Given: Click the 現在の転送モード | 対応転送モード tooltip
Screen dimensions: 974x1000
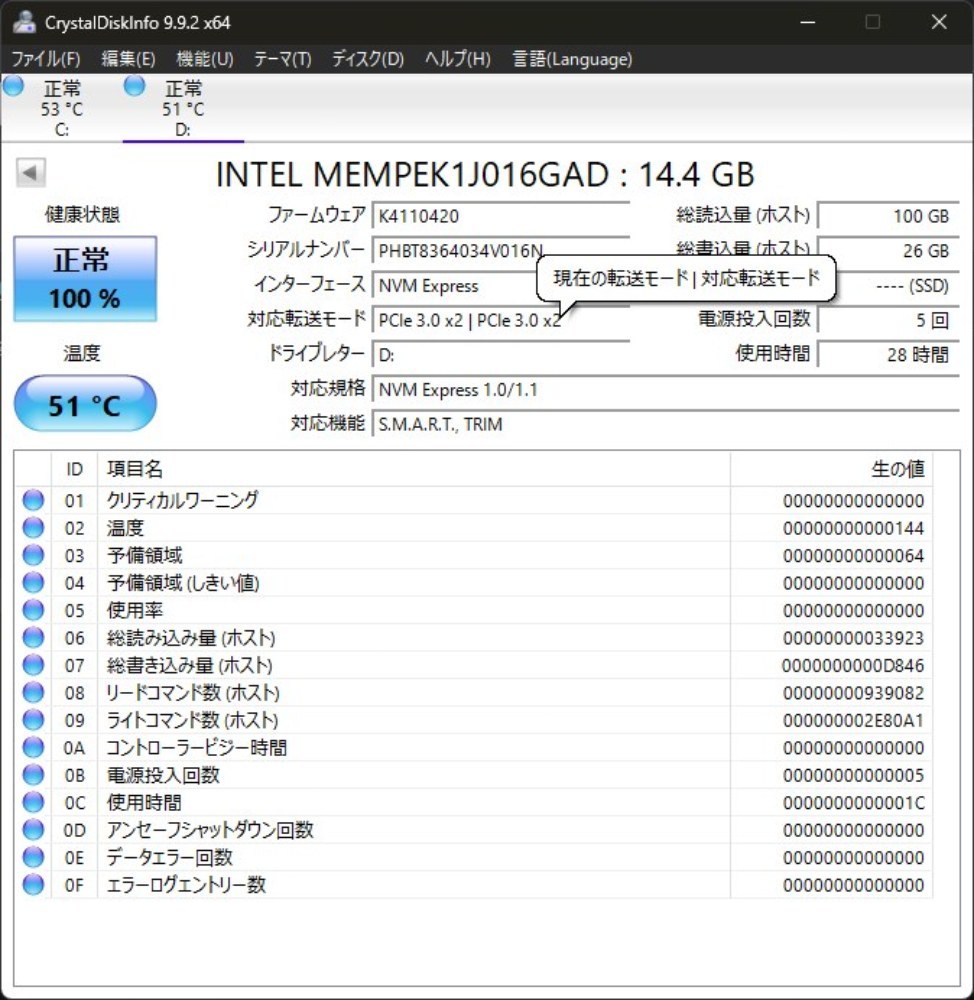Looking at the screenshot, I should (686, 278).
